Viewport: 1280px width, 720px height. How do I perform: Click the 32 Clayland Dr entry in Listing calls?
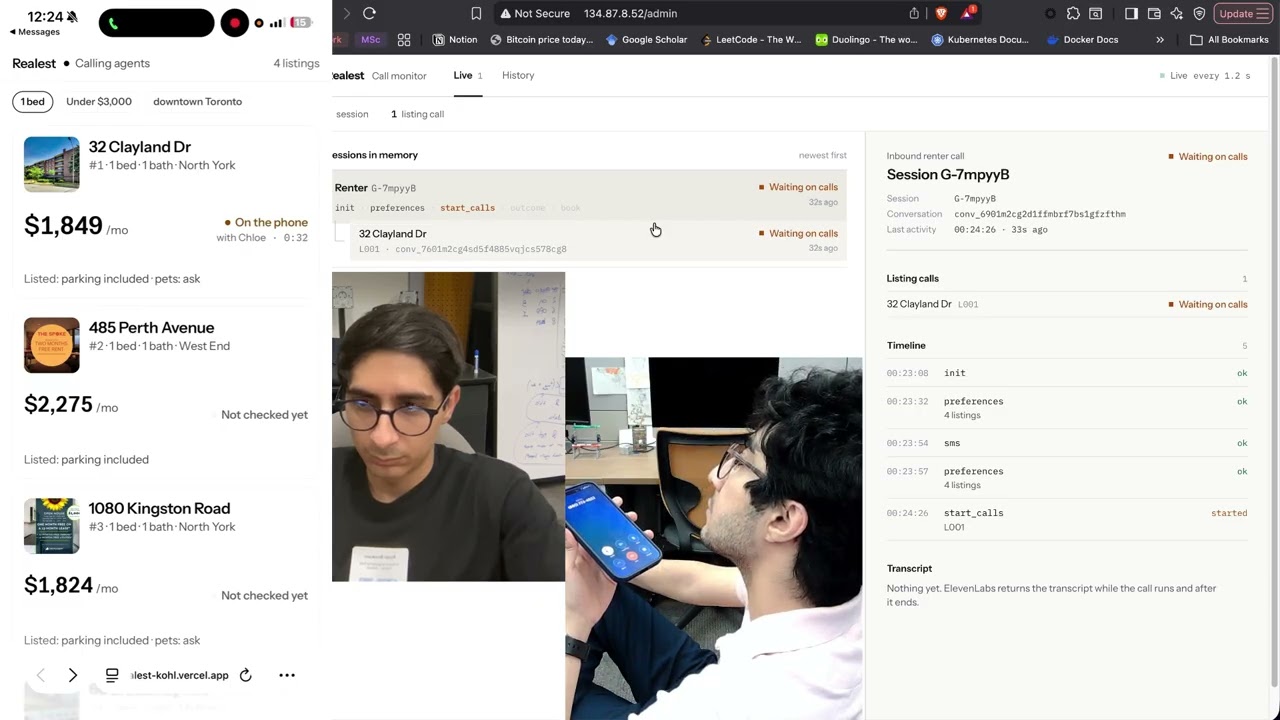tap(1067, 304)
